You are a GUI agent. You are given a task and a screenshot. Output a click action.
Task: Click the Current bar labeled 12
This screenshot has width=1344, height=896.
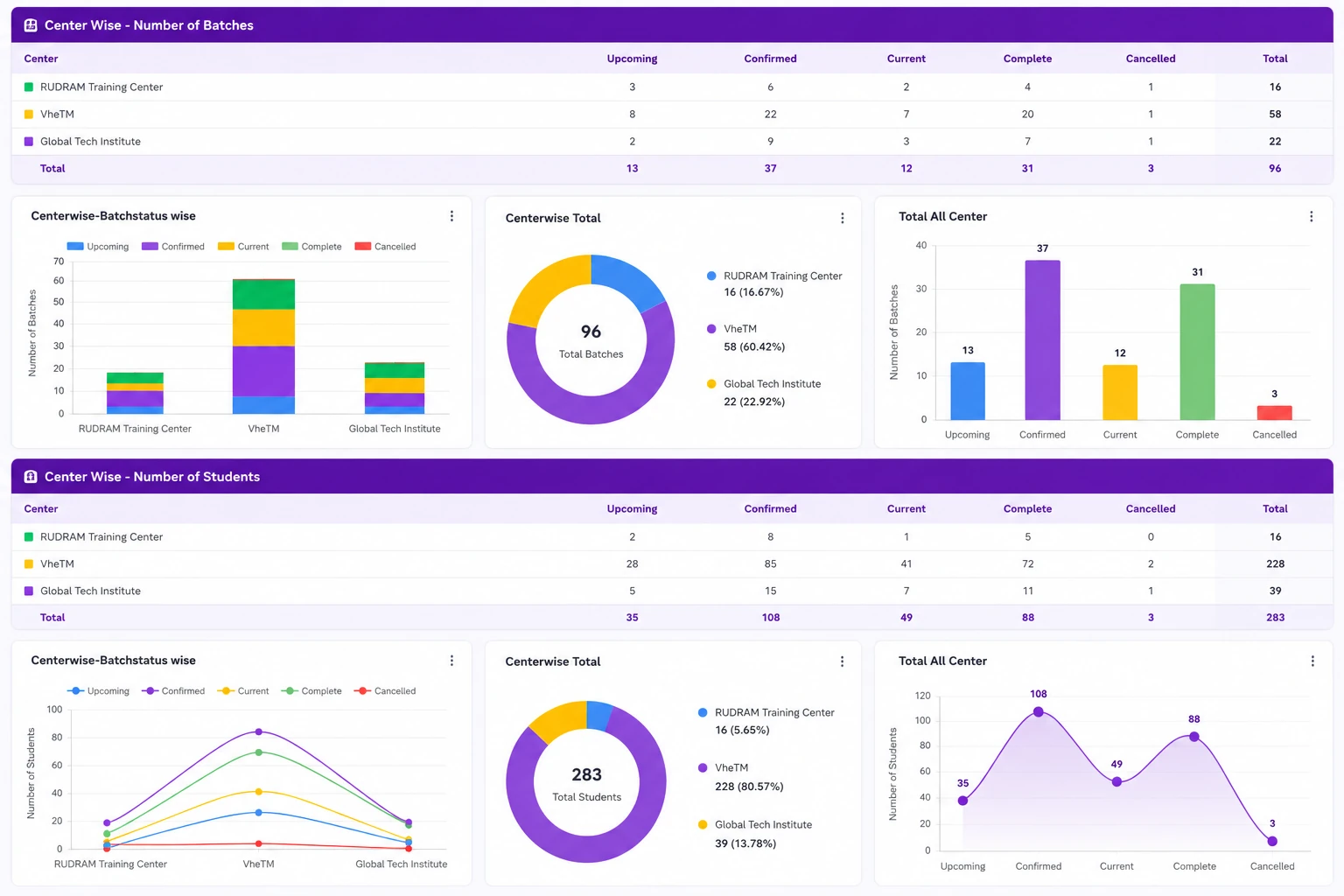coord(1120,393)
